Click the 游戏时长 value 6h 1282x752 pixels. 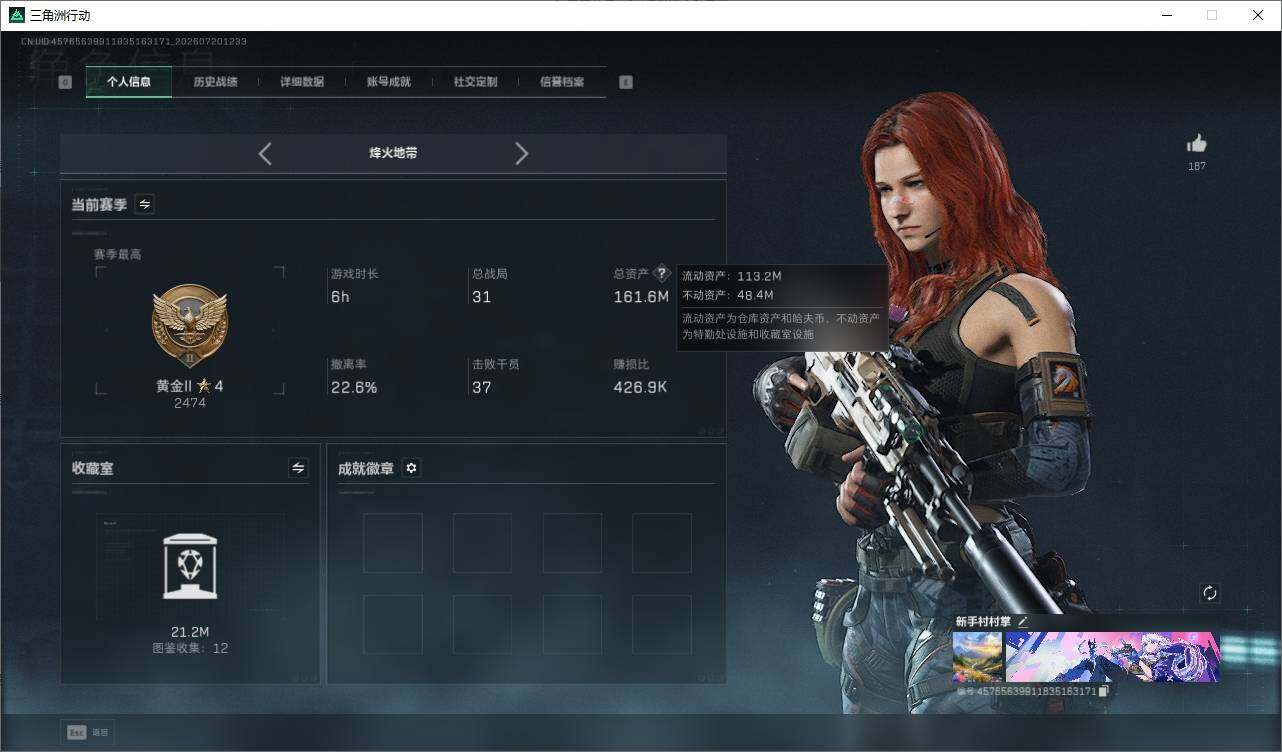pos(340,297)
